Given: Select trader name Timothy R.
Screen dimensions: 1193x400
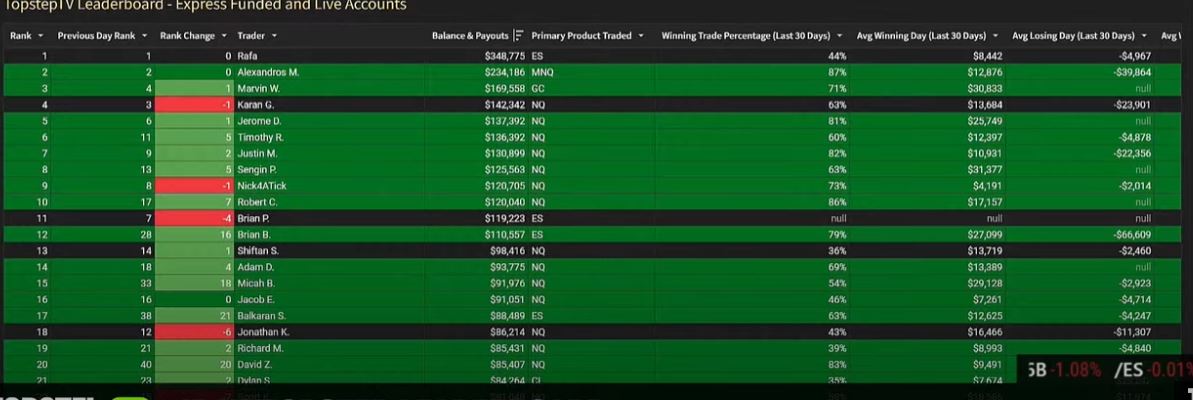Looking at the screenshot, I should [x=260, y=137].
